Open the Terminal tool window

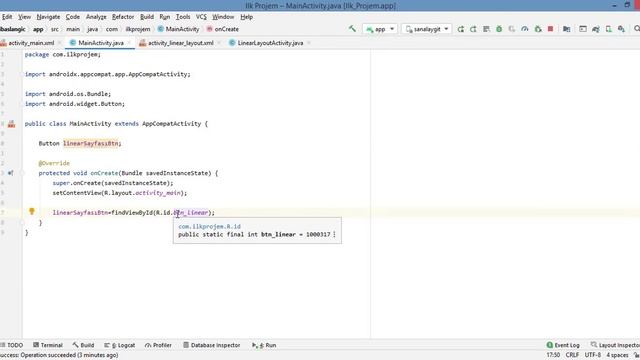48,345
